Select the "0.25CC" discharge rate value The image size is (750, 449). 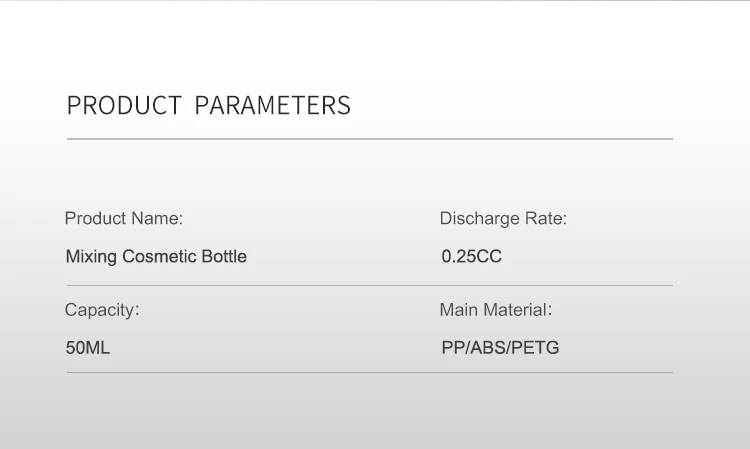click(x=472, y=257)
